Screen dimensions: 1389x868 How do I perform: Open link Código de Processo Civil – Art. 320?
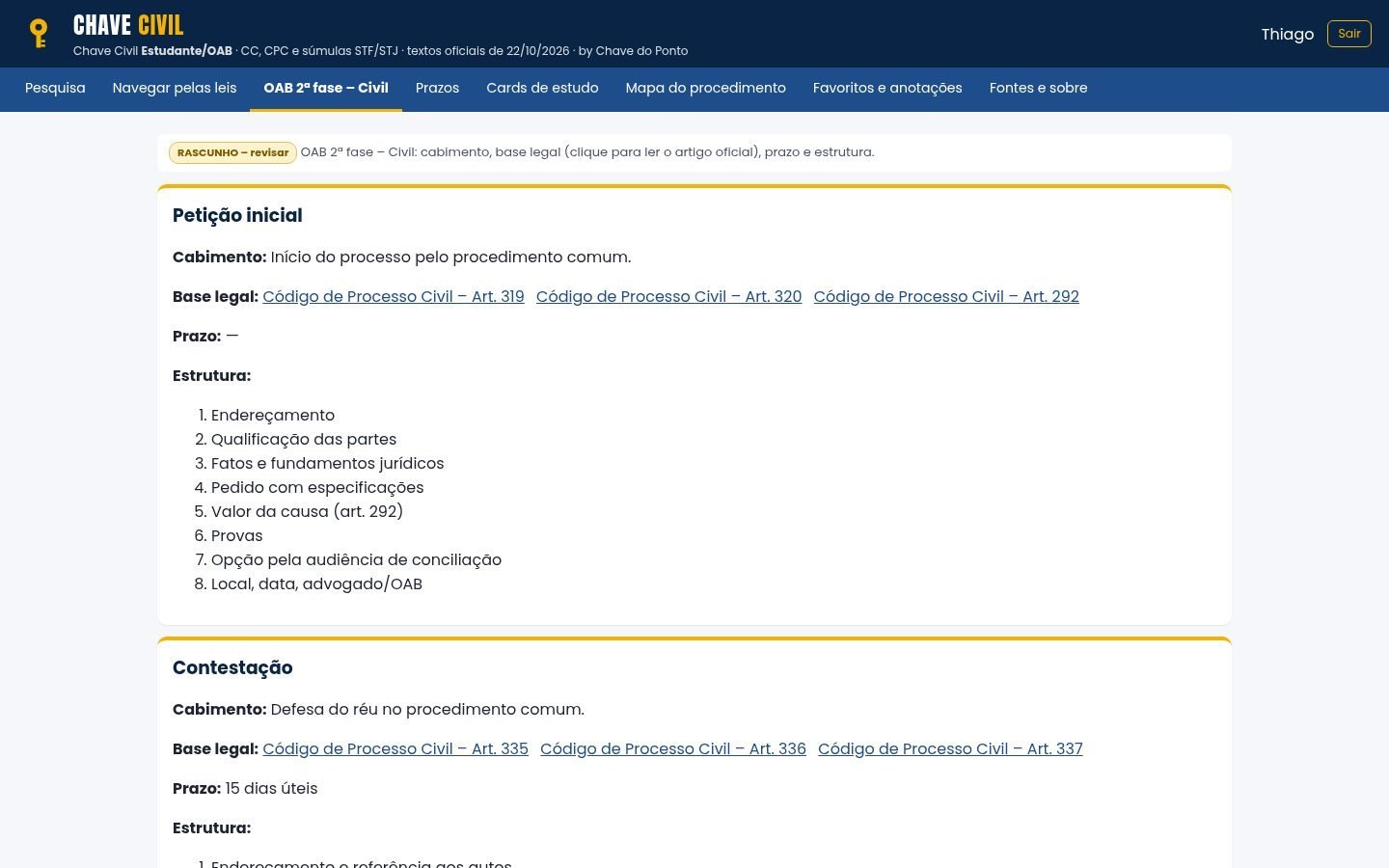669,297
